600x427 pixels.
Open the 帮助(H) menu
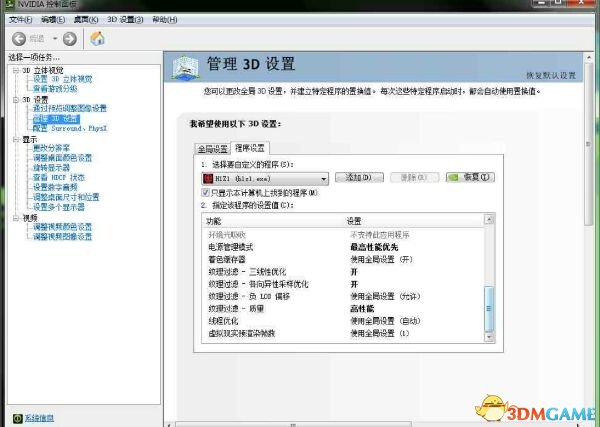(165, 20)
